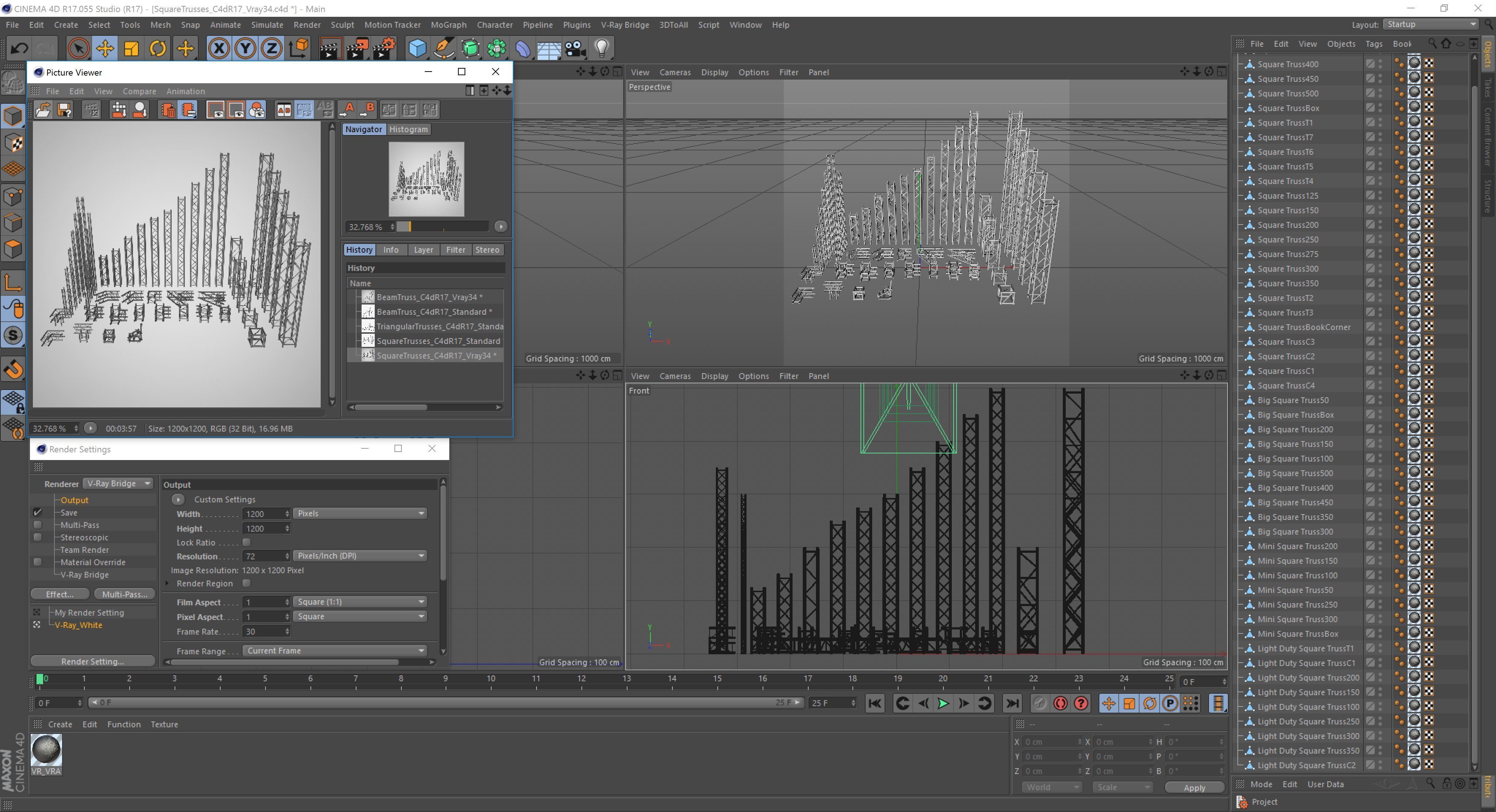Click the Render to Picture Viewer icon
The height and width of the screenshot is (812, 1496).
click(x=356, y=48)
